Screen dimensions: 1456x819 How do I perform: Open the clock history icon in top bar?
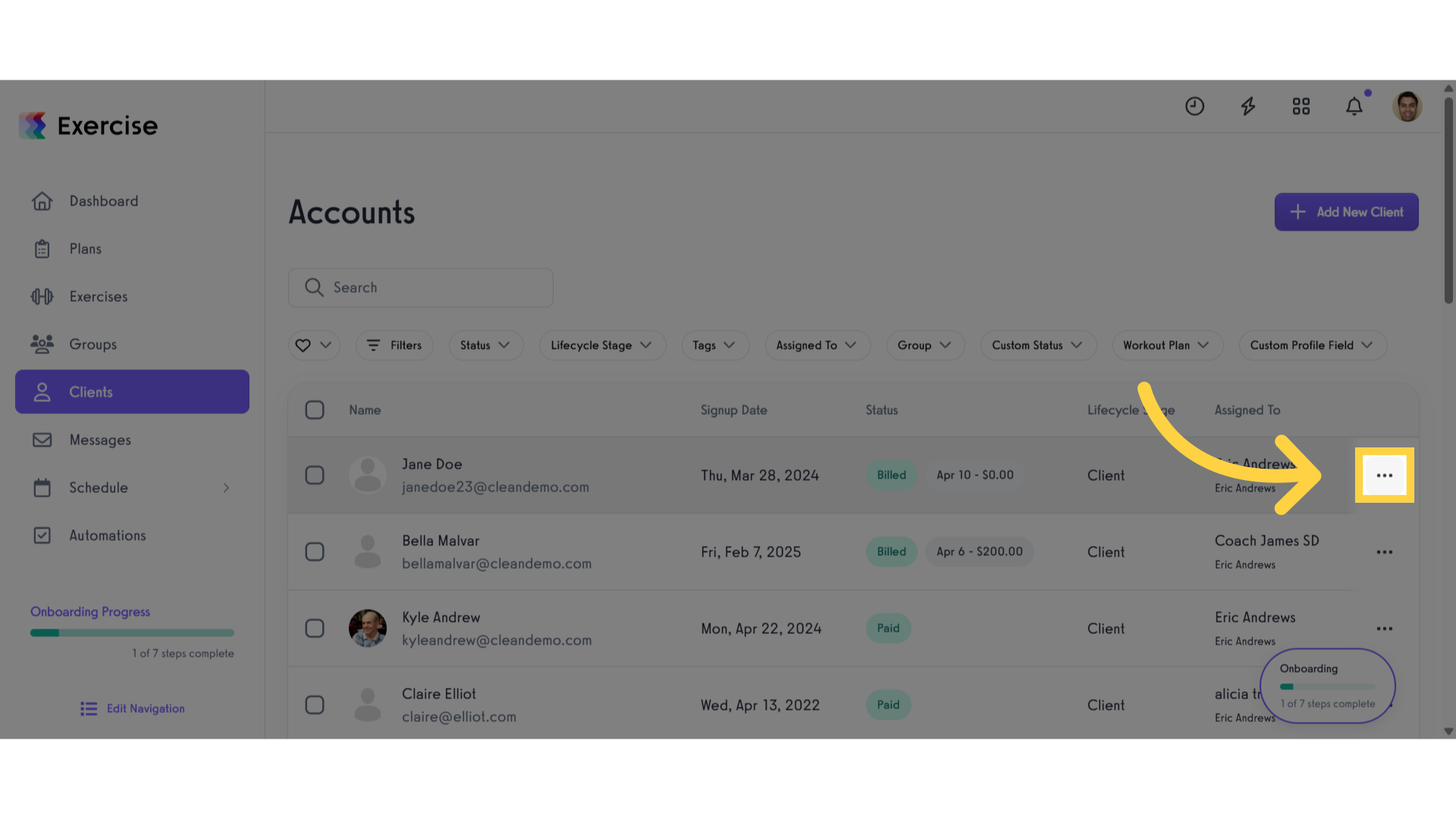point(1194,106)
